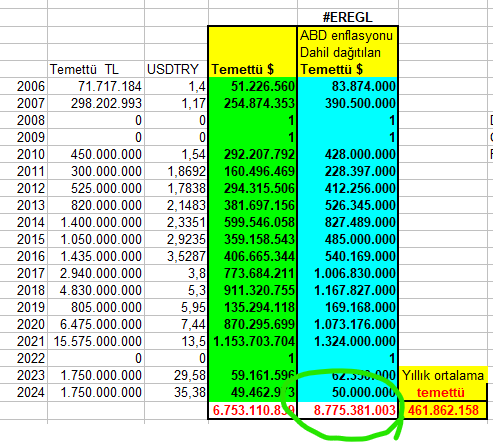Select the 2,3351 exchange rate cell
493x443 pixels.
(x=176, y=222)
